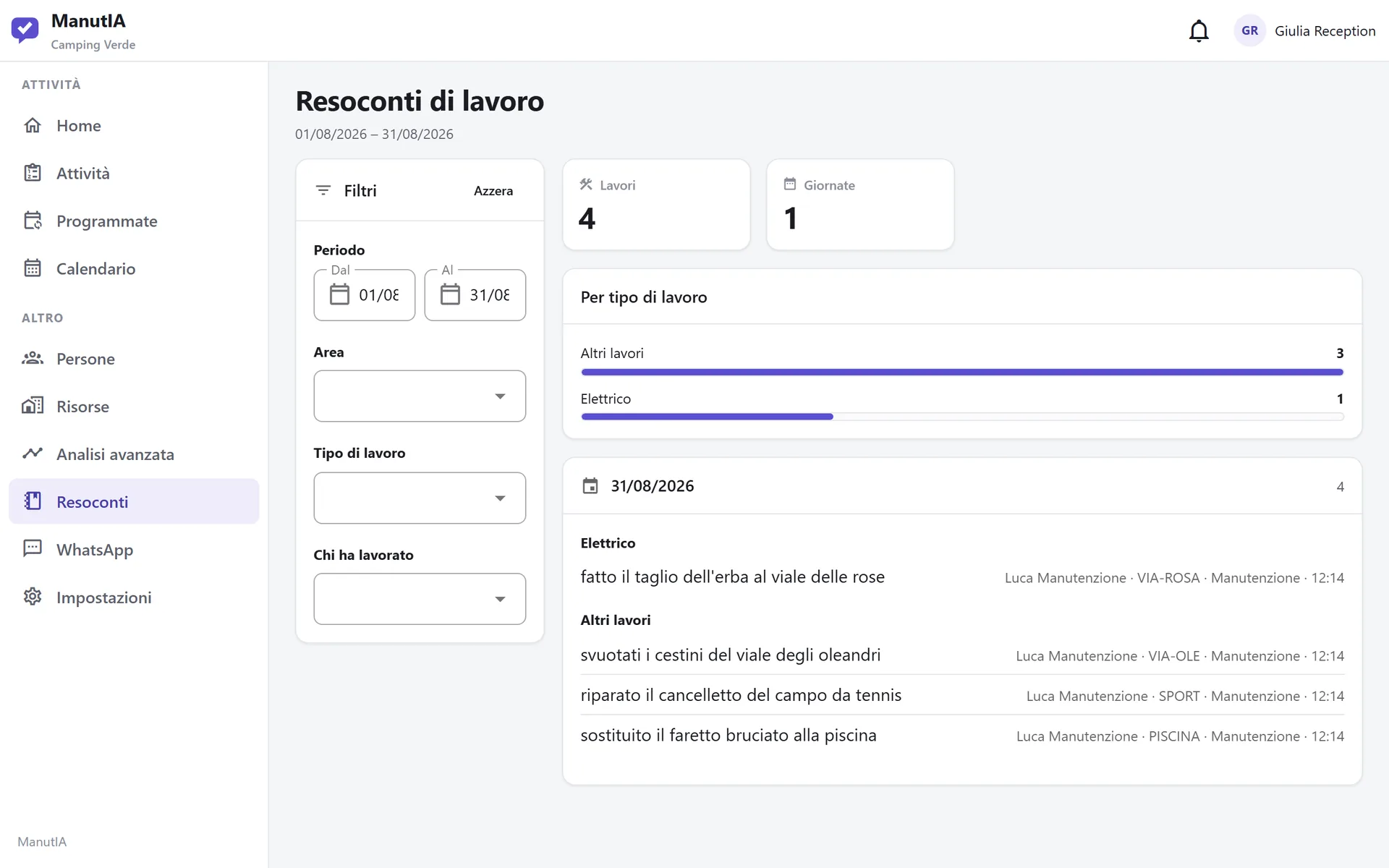Click the Dal date field showing 01/08
The width and height of the screenshot is (1389, 868).
[365, 295]
